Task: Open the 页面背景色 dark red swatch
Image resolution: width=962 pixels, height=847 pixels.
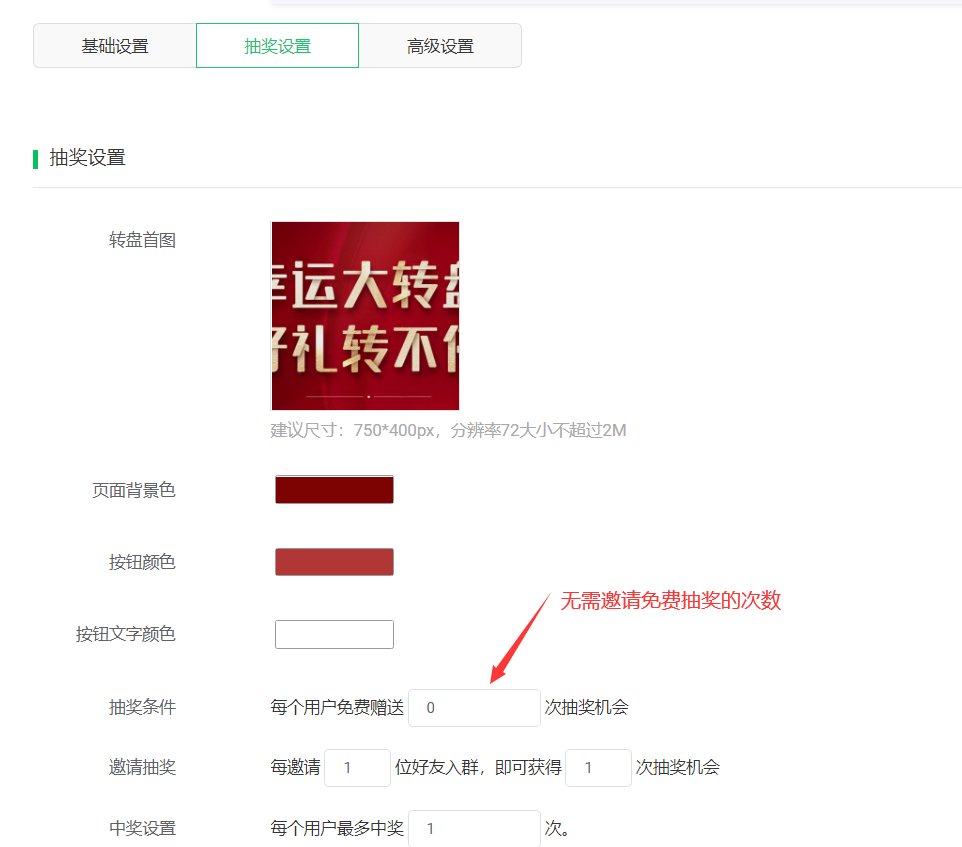Action: pos(334,489)
